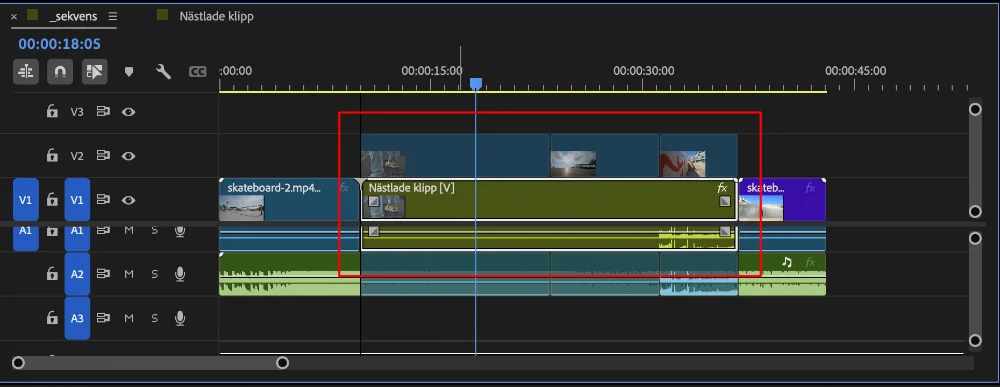Toggle sync lock on track A3
Image resolution: width=1000 pixels, height=387 pixels.
(x=103, y=318)
